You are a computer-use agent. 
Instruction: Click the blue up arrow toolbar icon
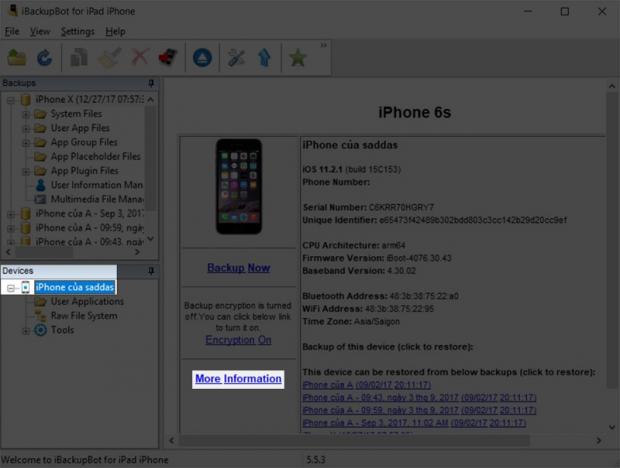point(265,58)
